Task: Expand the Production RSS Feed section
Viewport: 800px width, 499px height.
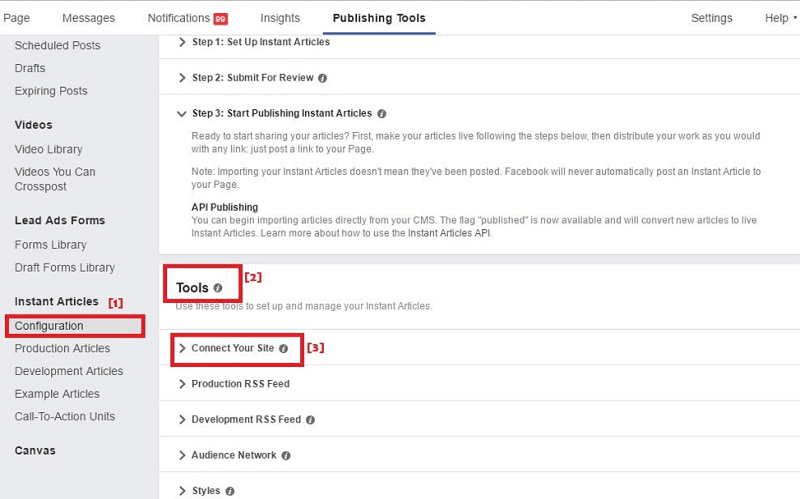Action: pyautogui.click(x=240, y=384)
